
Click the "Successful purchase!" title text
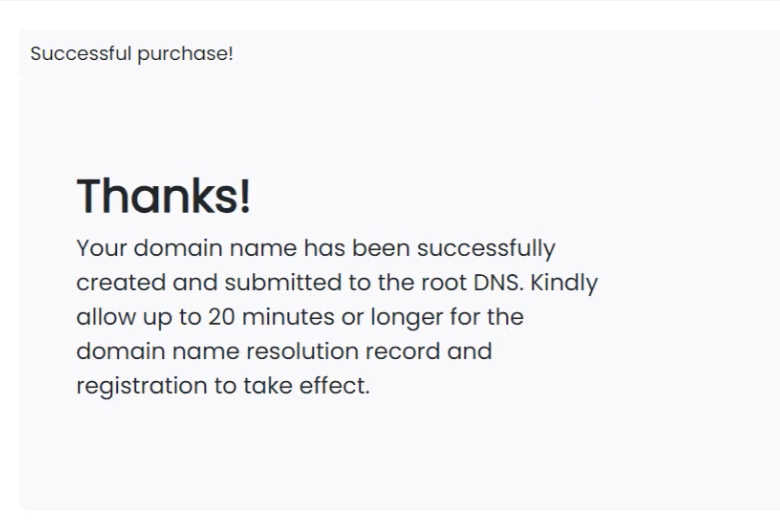pyautogui.click(x=131, y=53)
